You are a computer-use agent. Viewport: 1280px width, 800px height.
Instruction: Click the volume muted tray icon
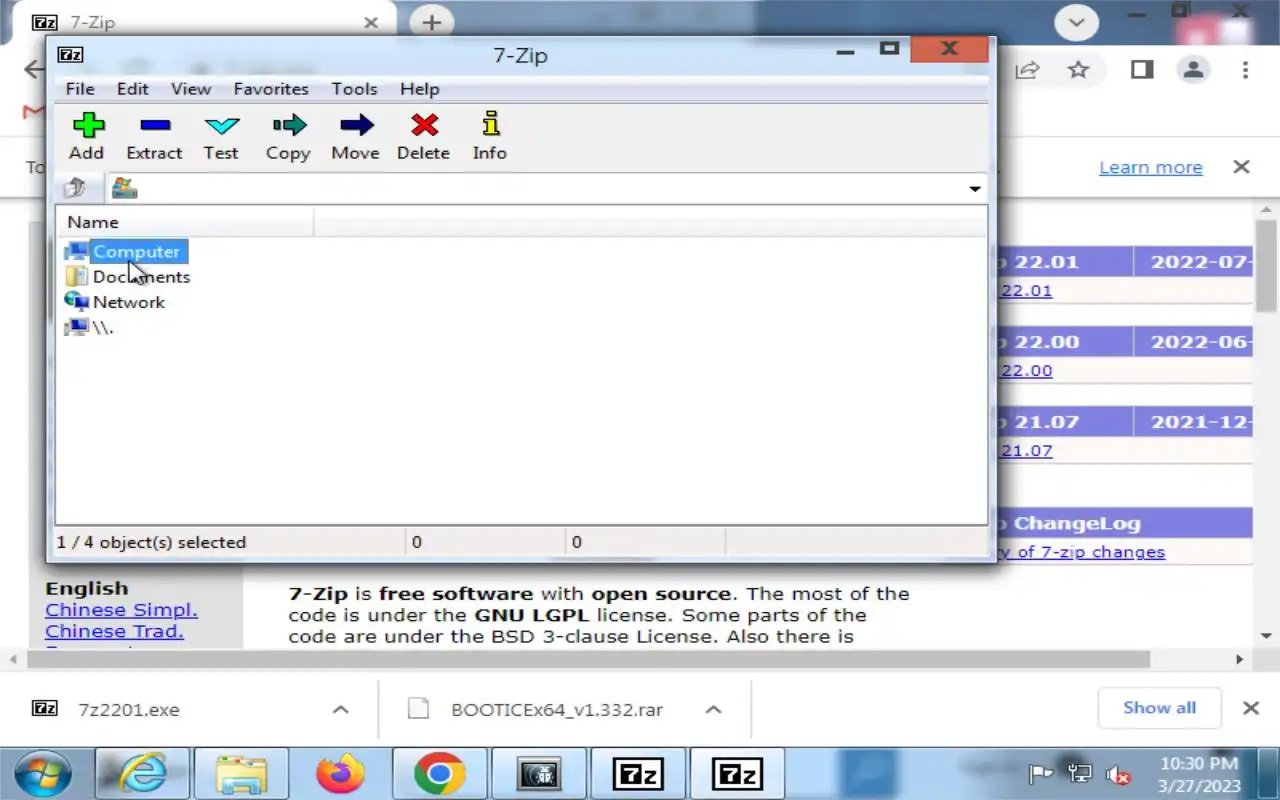click(x=1118, y=774)
